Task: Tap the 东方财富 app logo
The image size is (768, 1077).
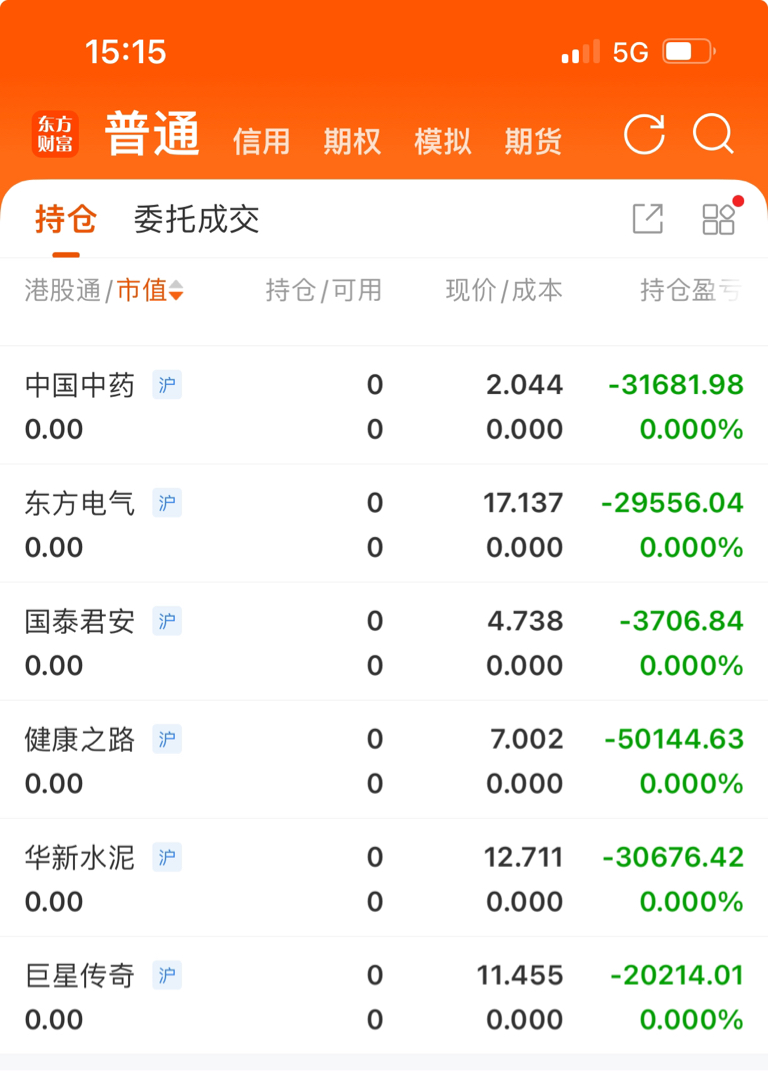Action: click(x=55, y=134)
